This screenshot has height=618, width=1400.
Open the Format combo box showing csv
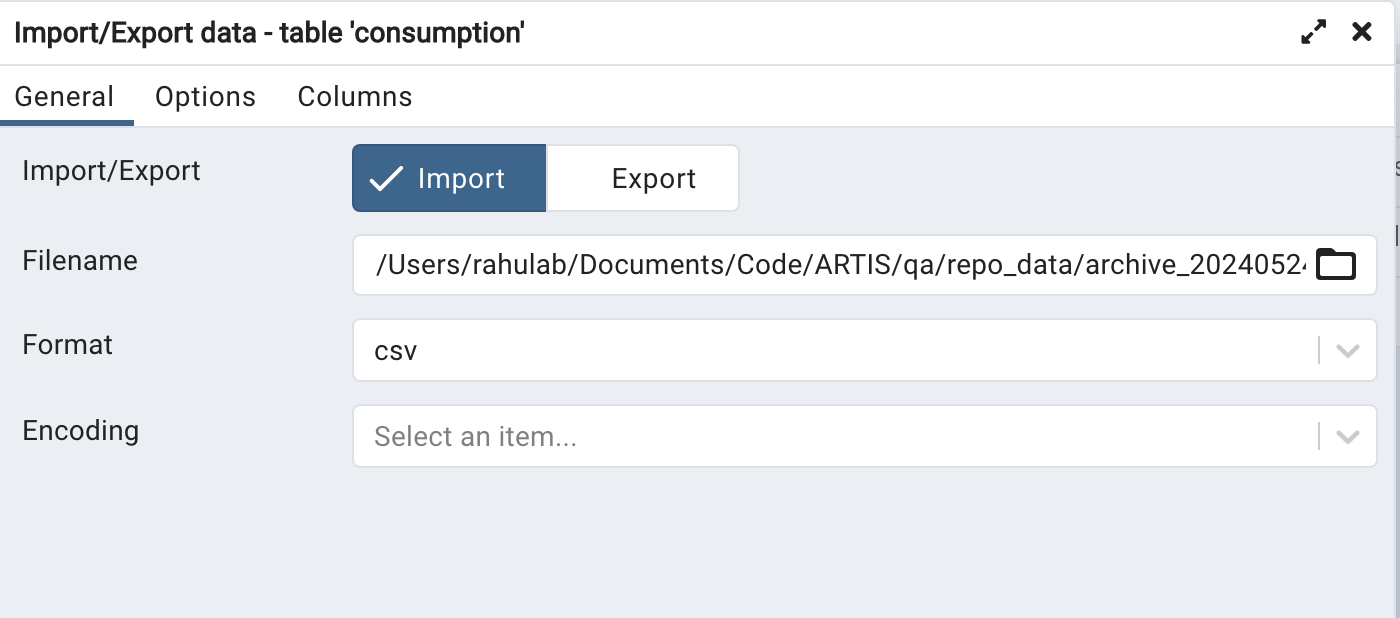click(865, 351)
